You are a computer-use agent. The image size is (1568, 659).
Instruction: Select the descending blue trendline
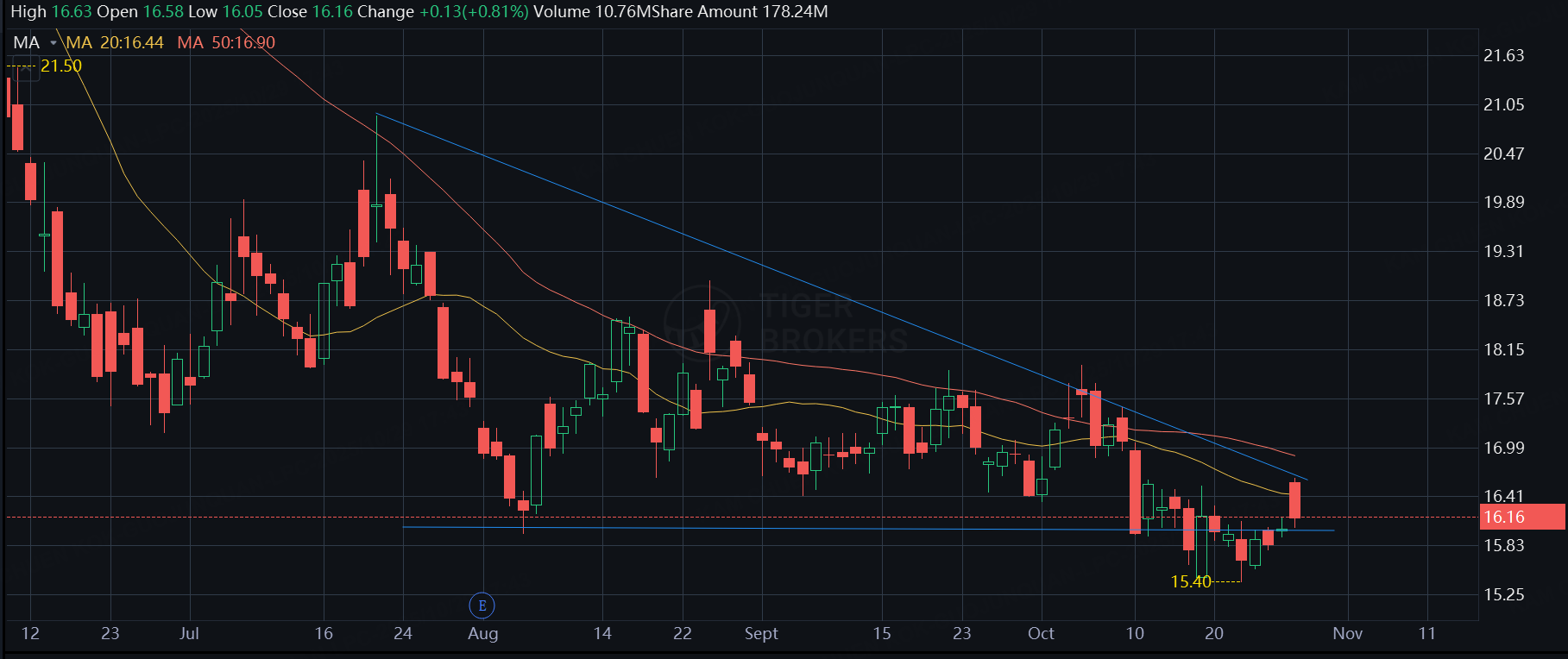coord(841,296)
